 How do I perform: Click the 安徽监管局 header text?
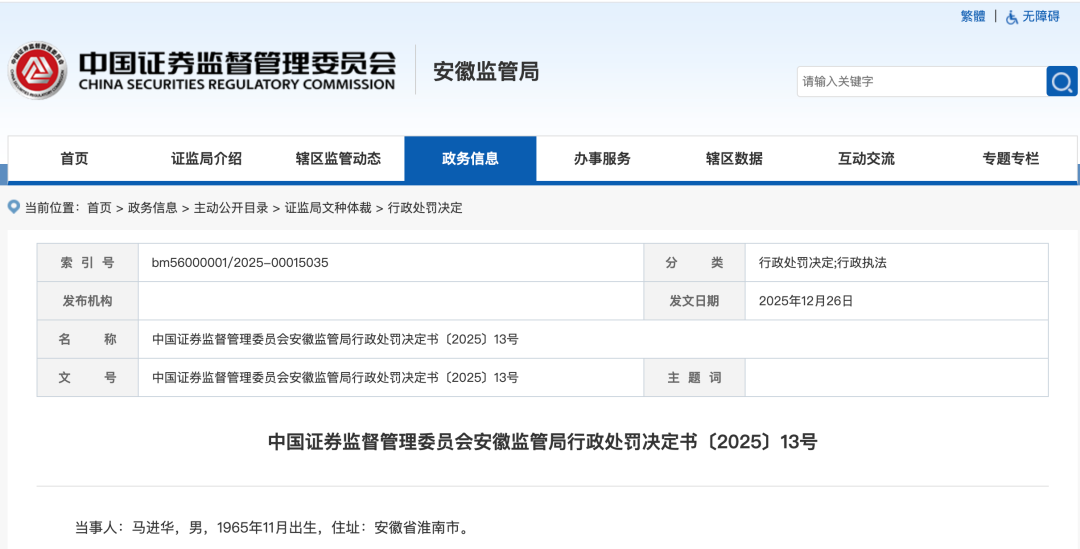coord(486,71)
